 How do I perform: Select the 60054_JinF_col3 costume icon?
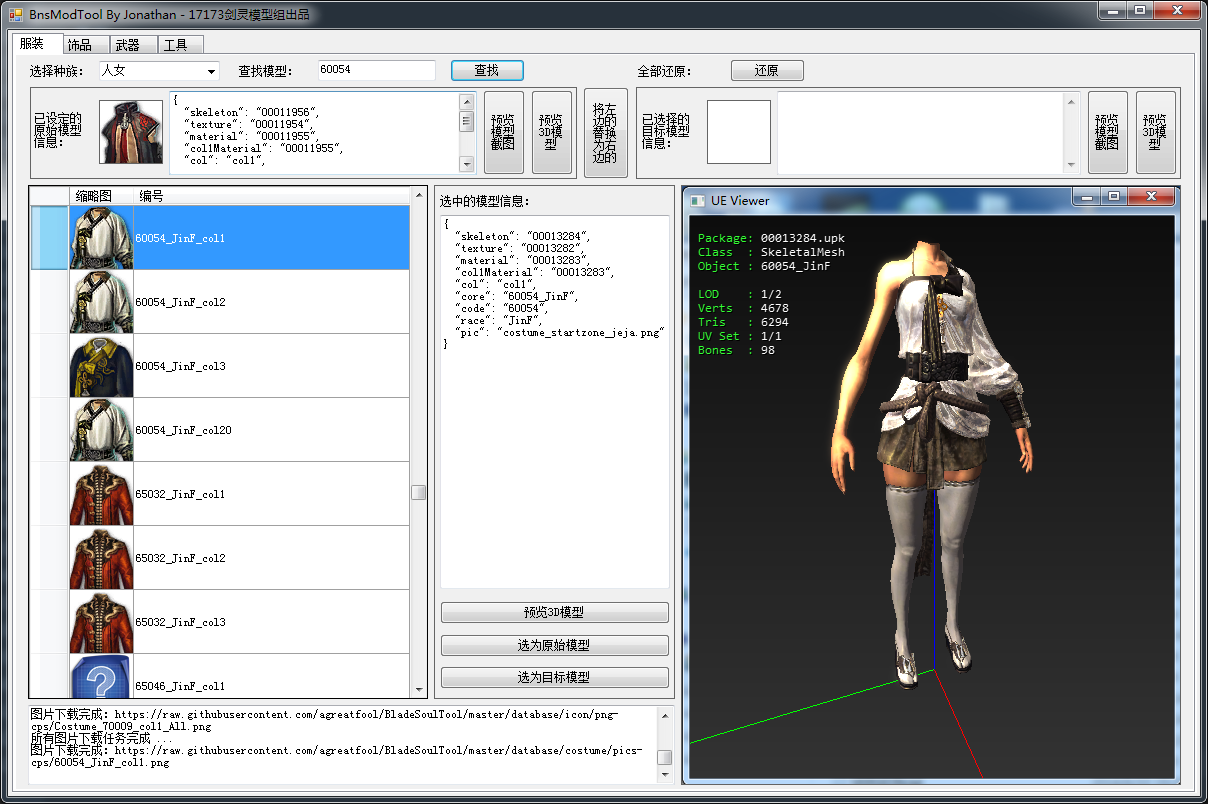click(101, 366)
